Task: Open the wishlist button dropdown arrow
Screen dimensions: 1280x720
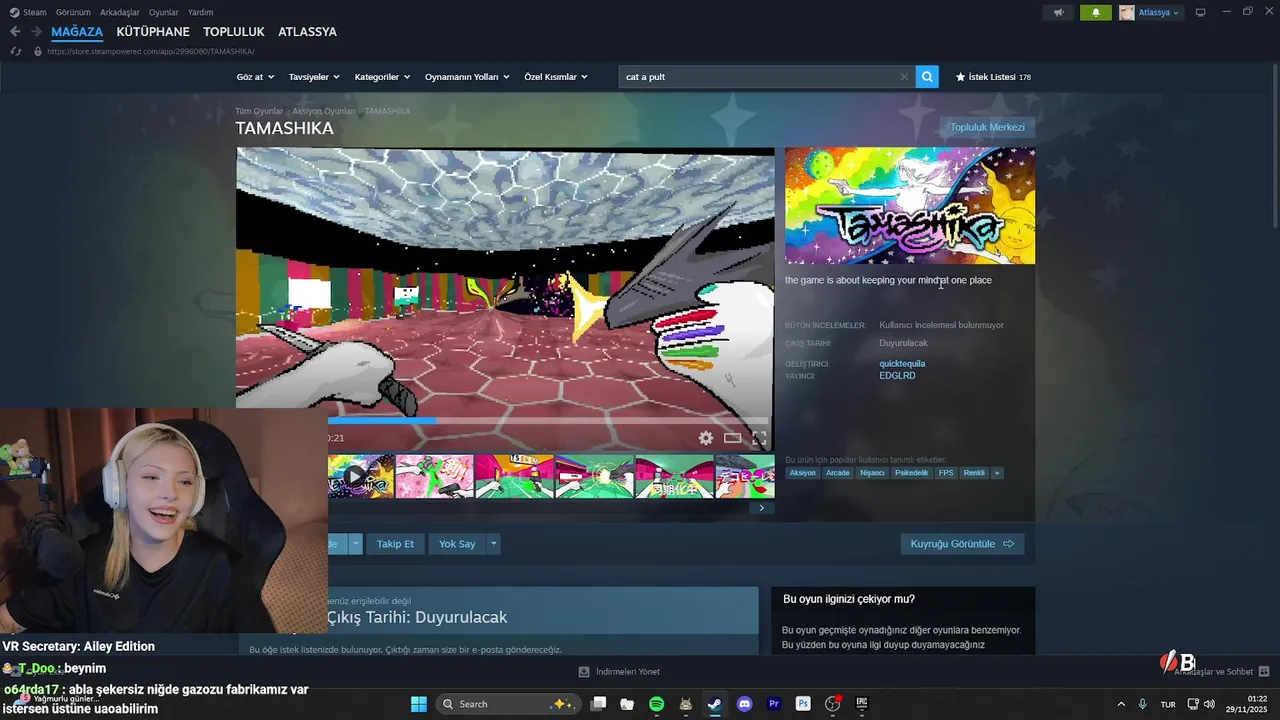Action: pyautogui.click(x=355, y=544)
